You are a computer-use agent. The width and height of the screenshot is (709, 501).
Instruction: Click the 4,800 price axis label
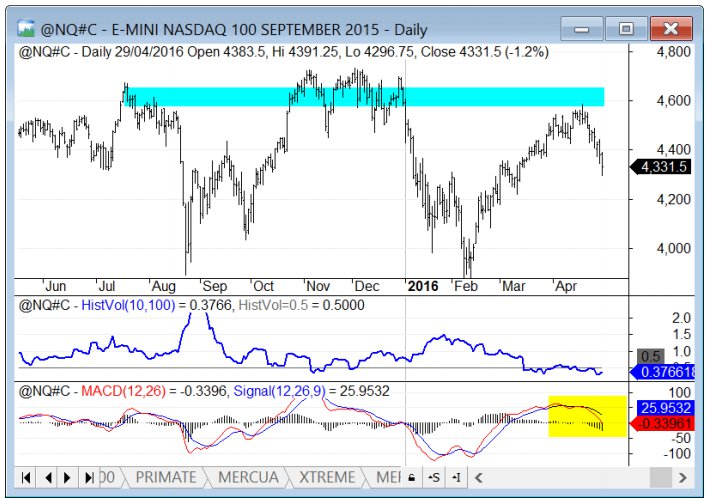tap(673, 52)
